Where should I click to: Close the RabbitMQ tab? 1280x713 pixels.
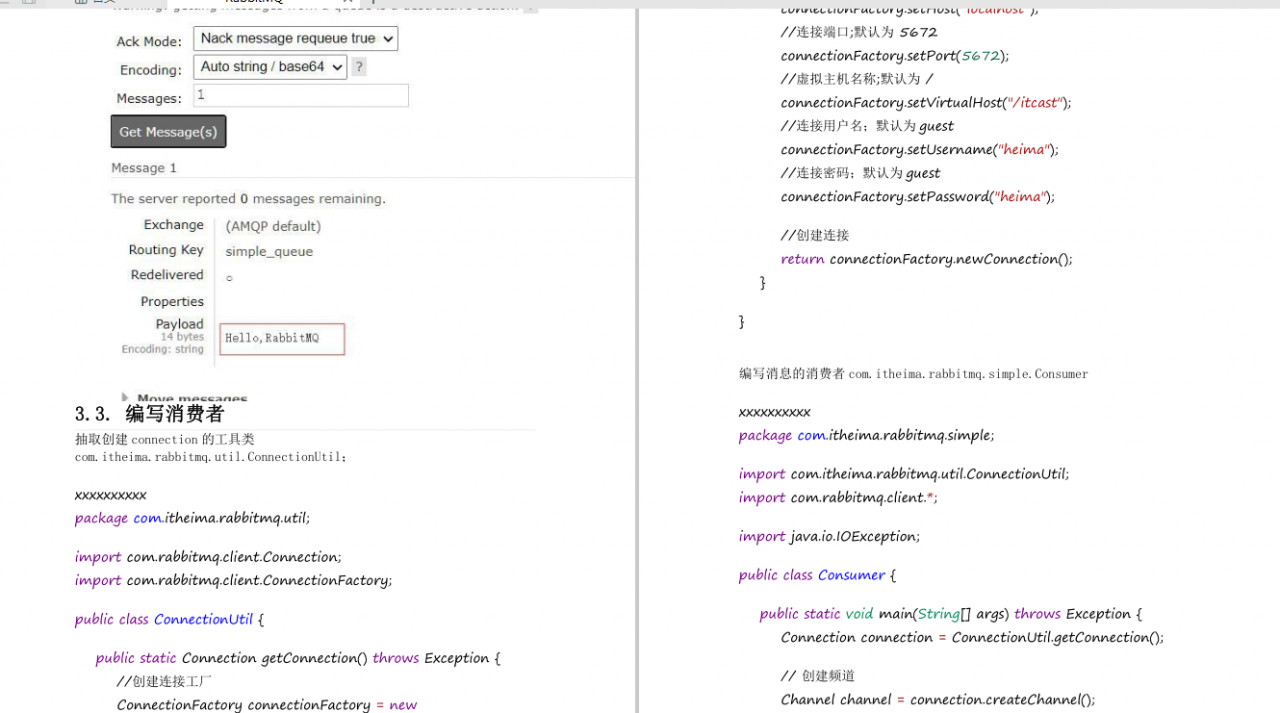pyautogui.click(x=348, y=3)
